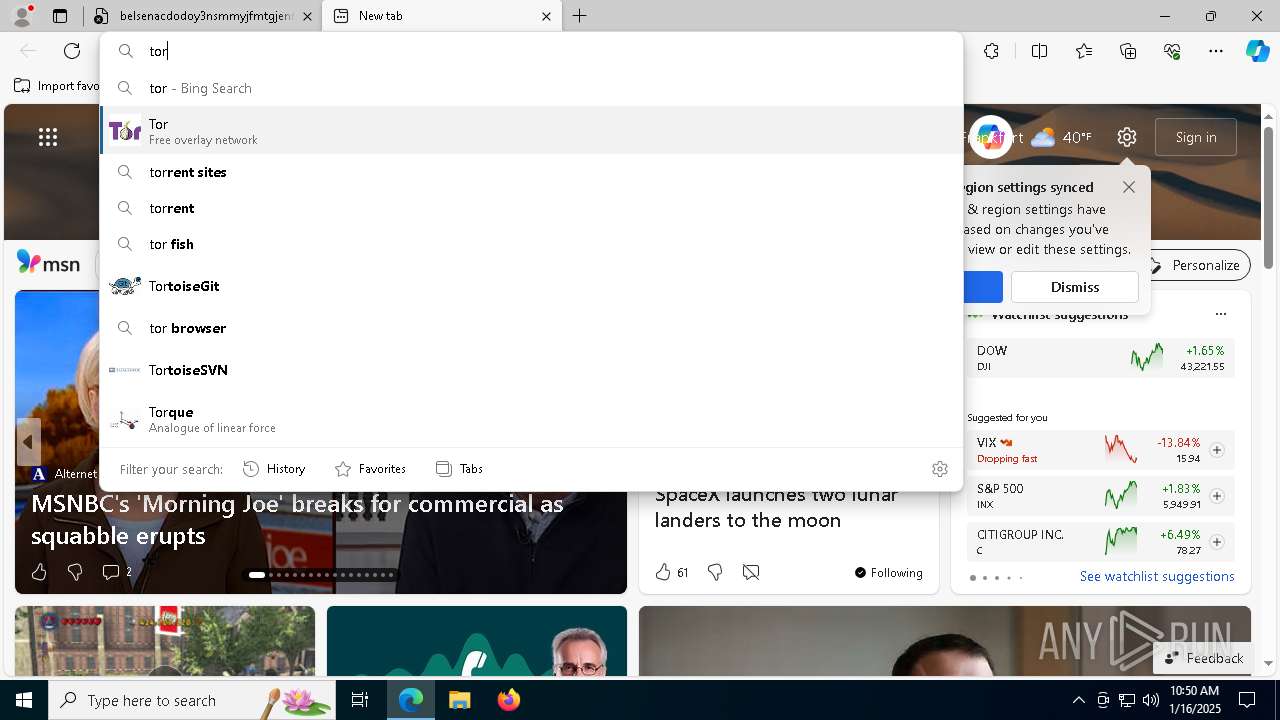Filter search by Favorites
1280x720 pixels.
click(x=370, y=469)
